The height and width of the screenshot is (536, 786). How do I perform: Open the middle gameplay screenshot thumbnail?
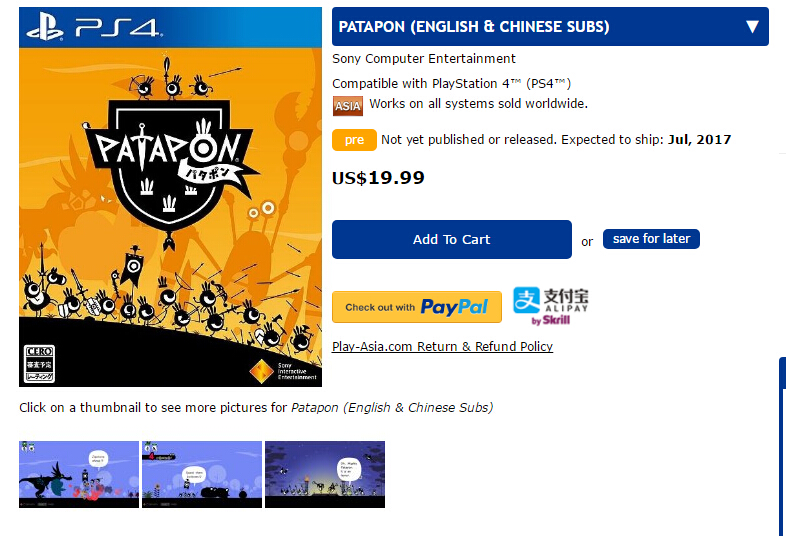tap(201, 474)
